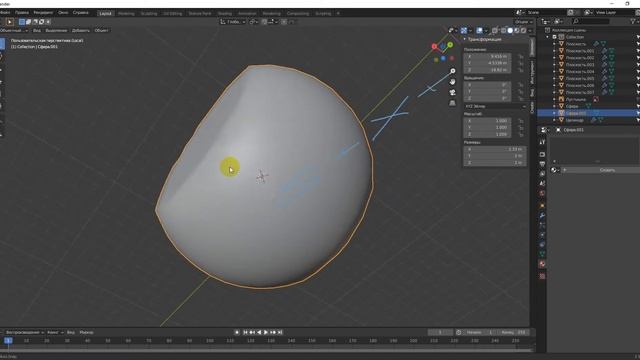The image size is (640, 360).
Task: Open the Tool properties wrench tab
Action: coord(542,142)
